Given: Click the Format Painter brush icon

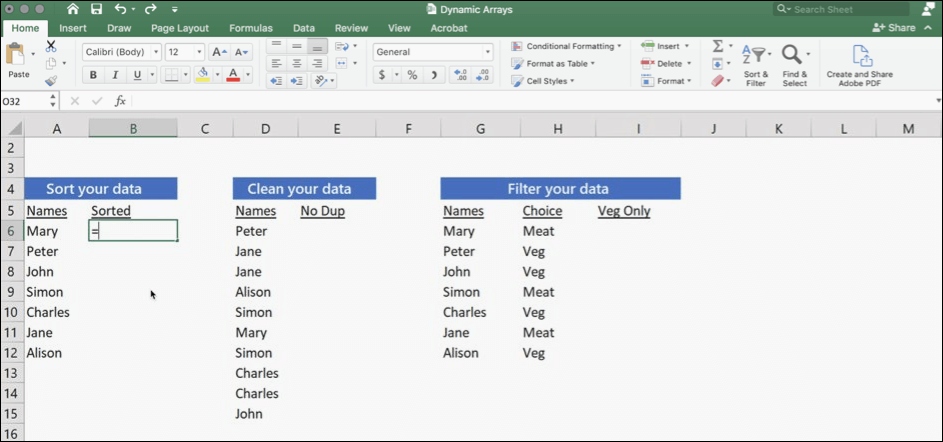Looking at the screenshot, I should (x=51, y=81).
